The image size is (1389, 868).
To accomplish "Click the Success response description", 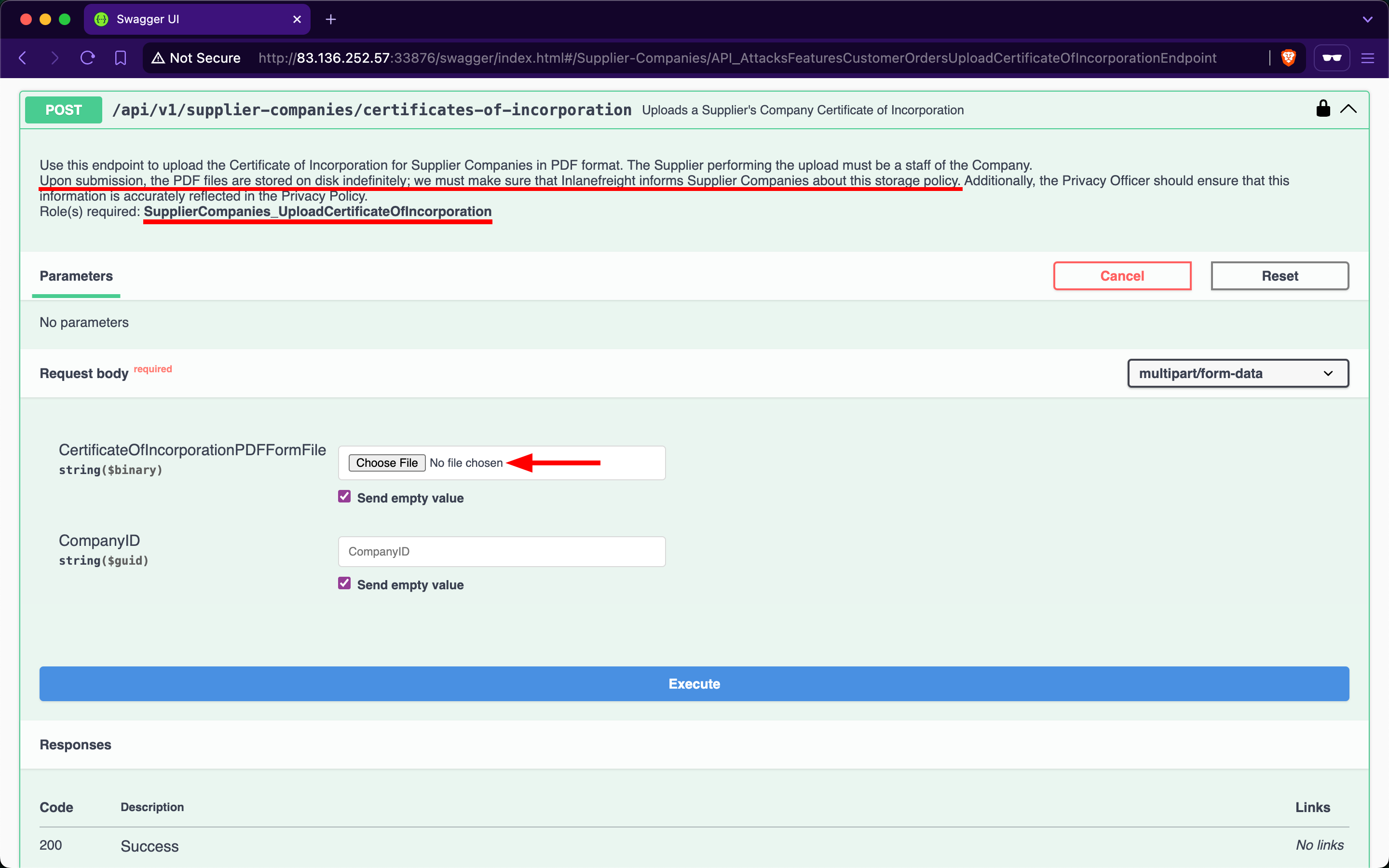I will pyautogui.click(x=150, y=846).
